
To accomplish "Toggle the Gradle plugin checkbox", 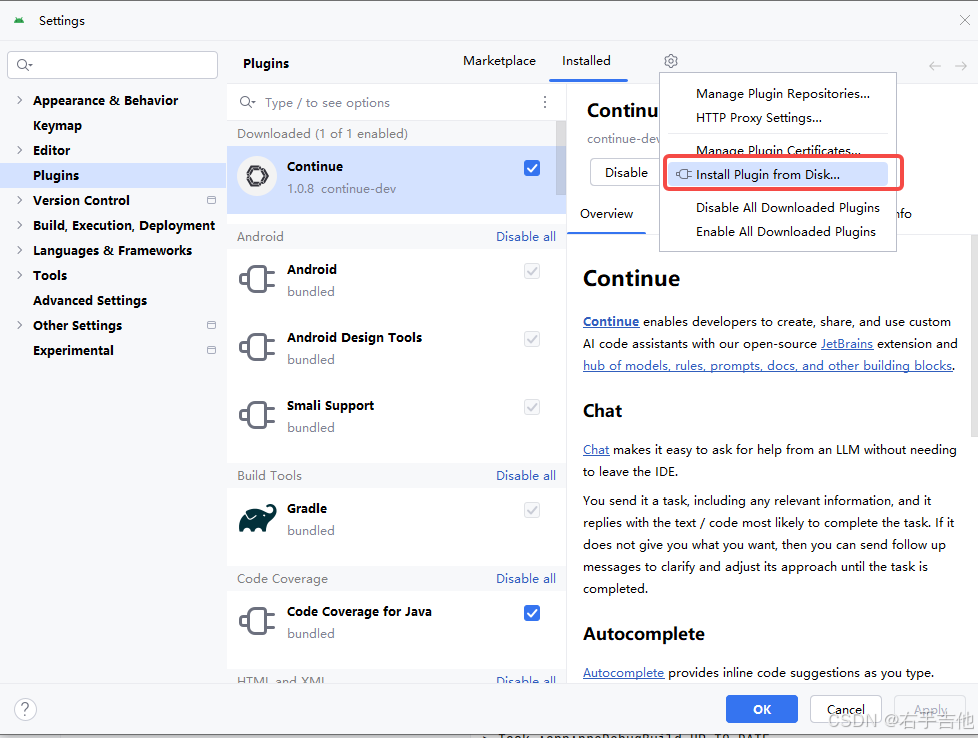I will click(x=532, y=510).
